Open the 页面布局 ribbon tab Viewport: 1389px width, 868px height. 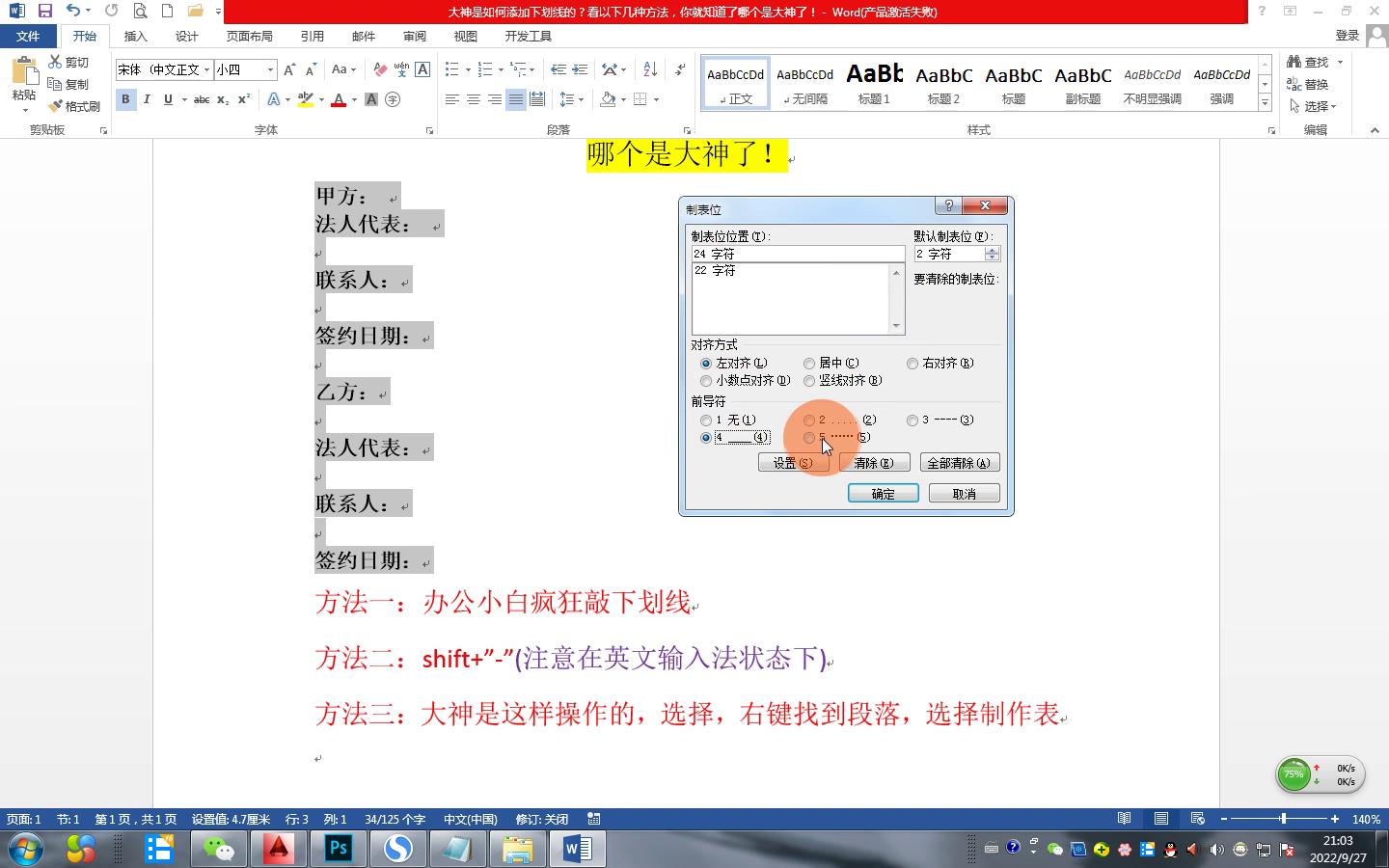click(249, 36)
